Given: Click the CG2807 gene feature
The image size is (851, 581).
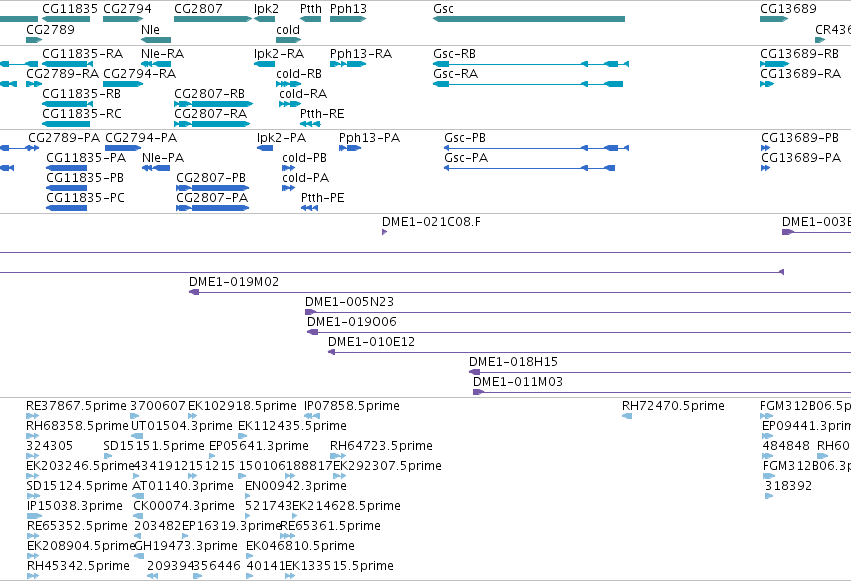Looking at the screenshot, I should [x=213, y=19].
